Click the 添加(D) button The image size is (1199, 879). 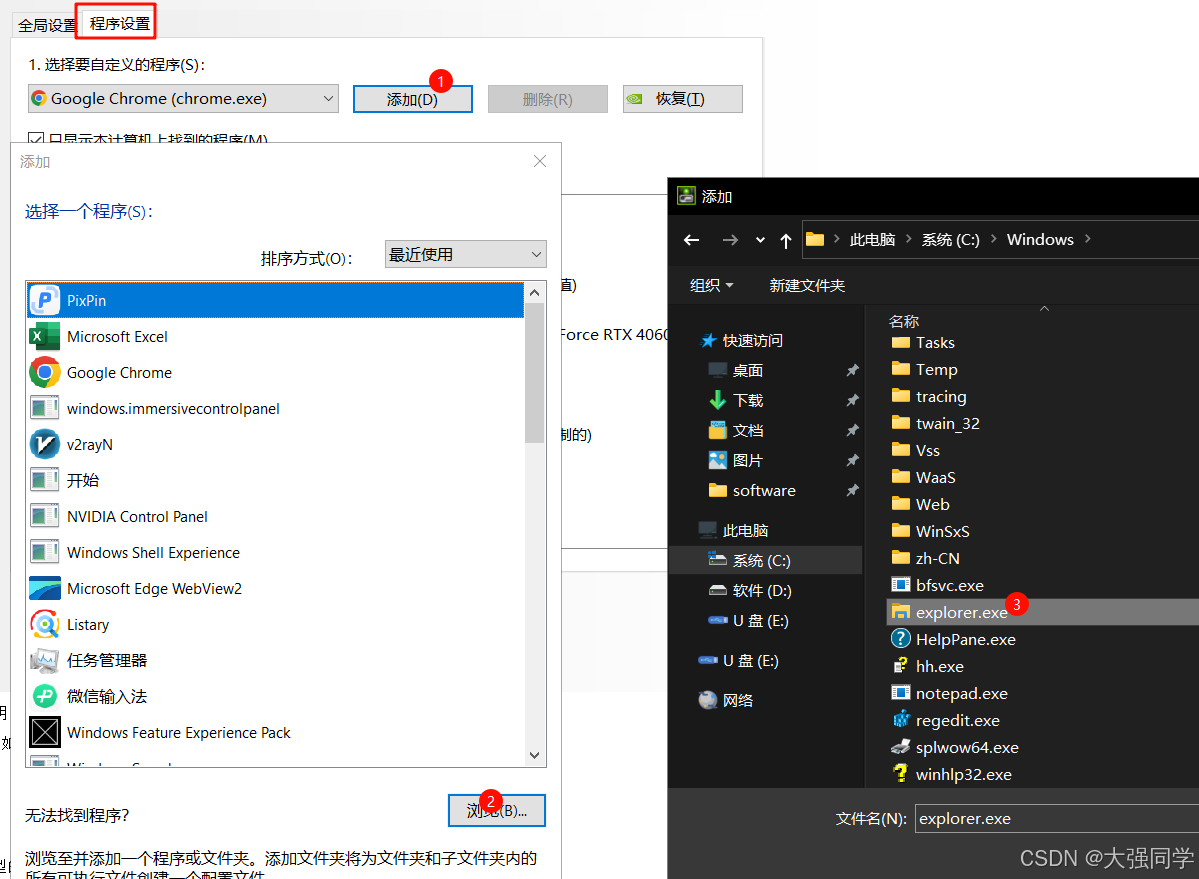(412, 99)
